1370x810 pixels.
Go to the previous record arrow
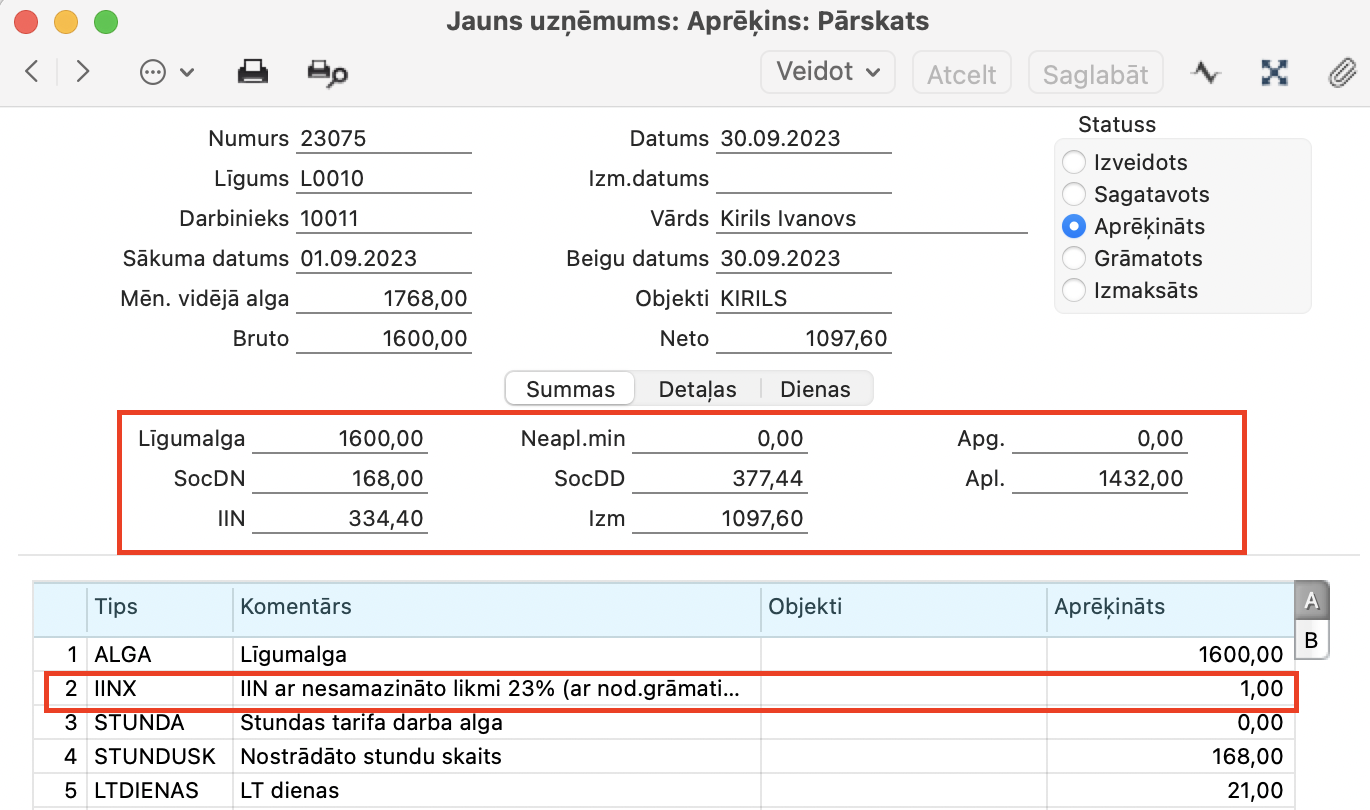[32, 72]
